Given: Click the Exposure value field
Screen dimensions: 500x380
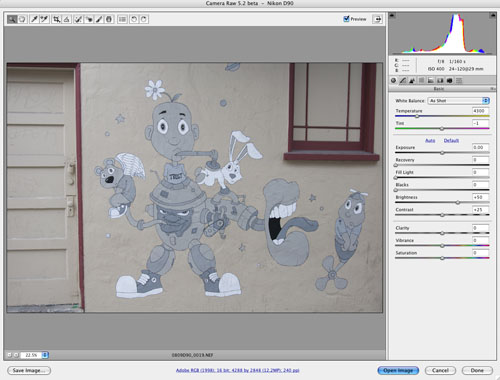Looking at the screenshot, I should (480, 147).
